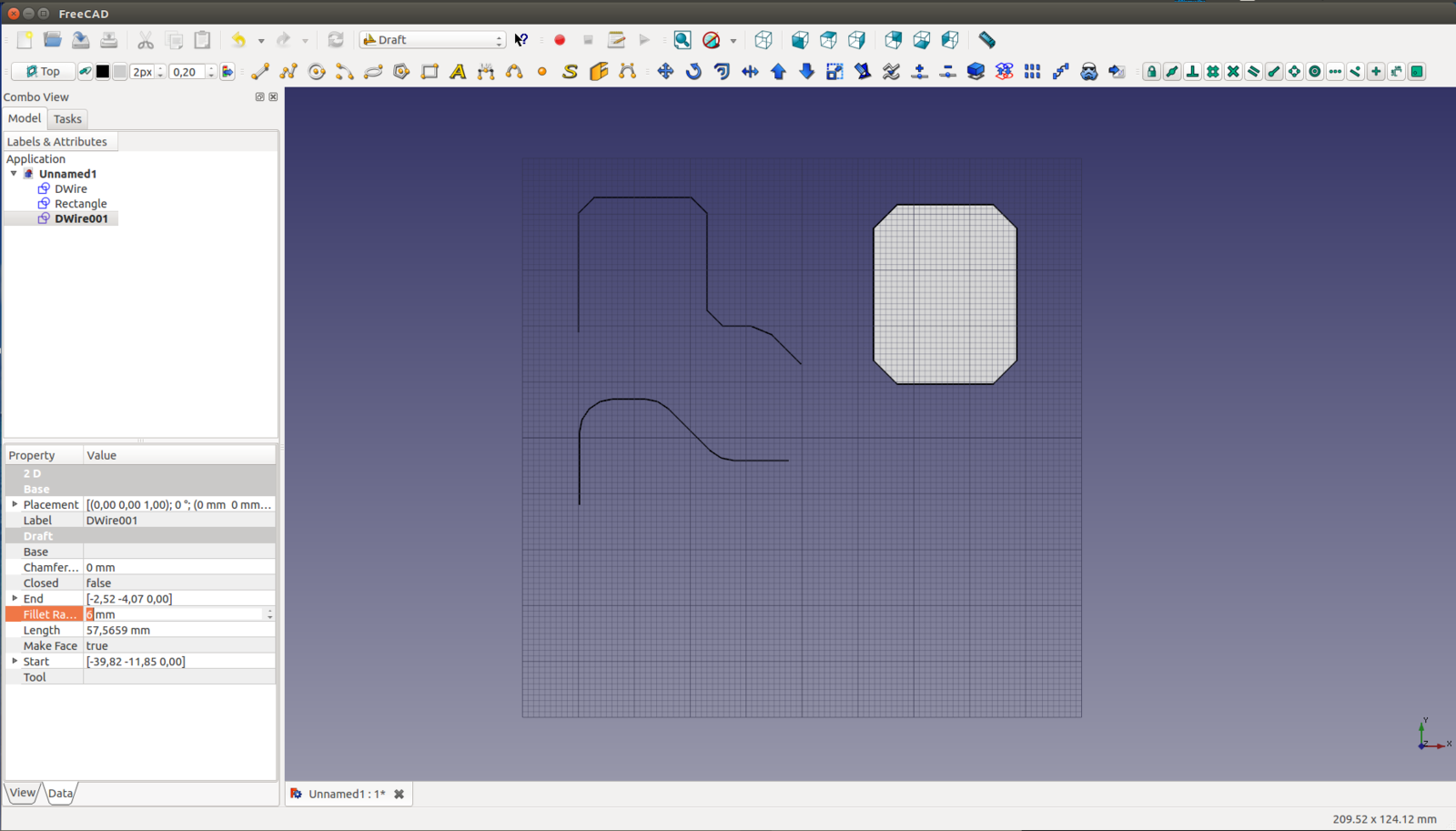Select Rectangle in the model tree
This screenshot has height=831, width=1456.
(80, 204)
